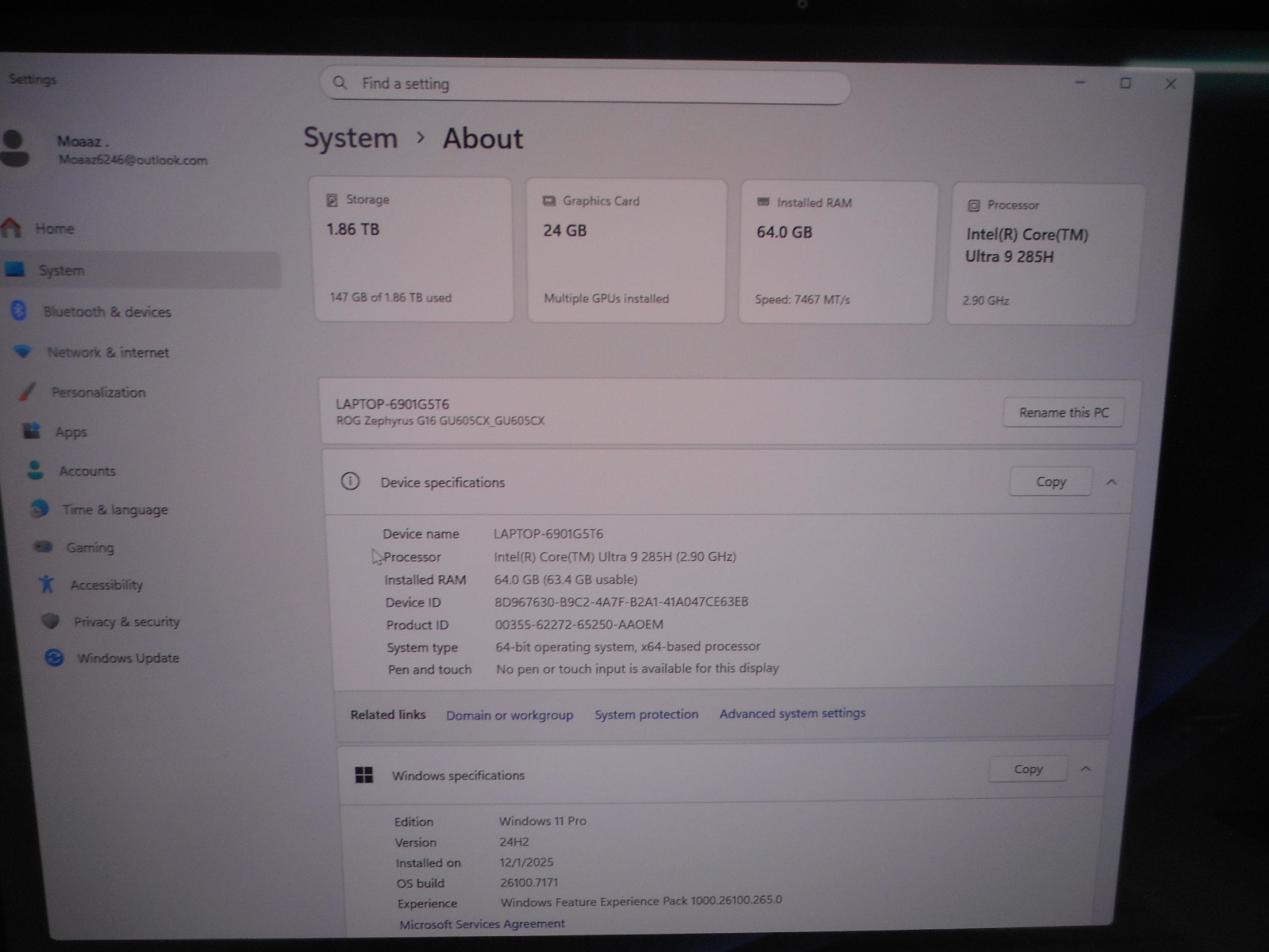This screenshot has height=952, width=1269.
Task: Click the Network wifi icon in sidebar
Action: click(x=23, y=351)
